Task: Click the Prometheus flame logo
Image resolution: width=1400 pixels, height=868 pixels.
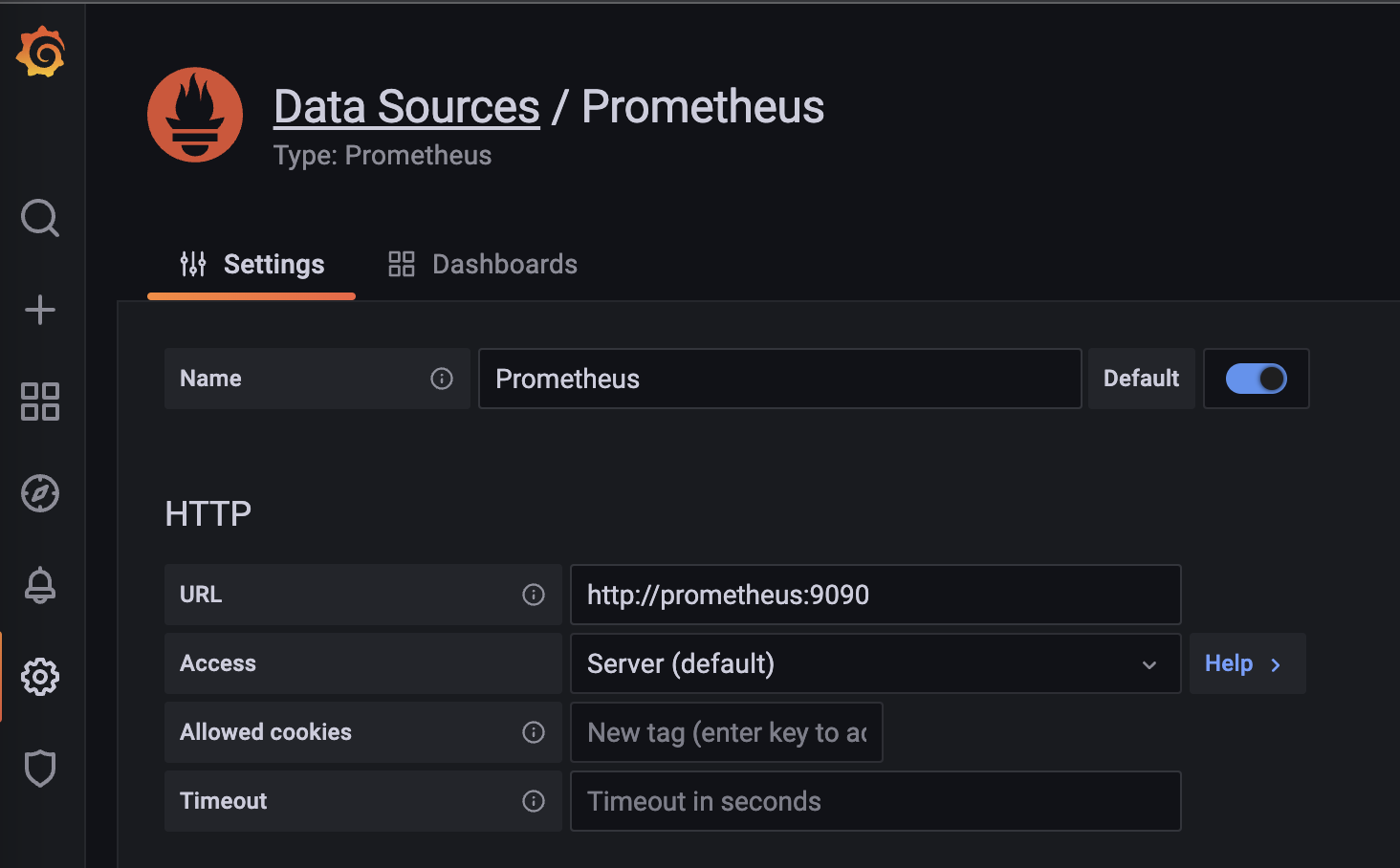Action: [195, 115]
